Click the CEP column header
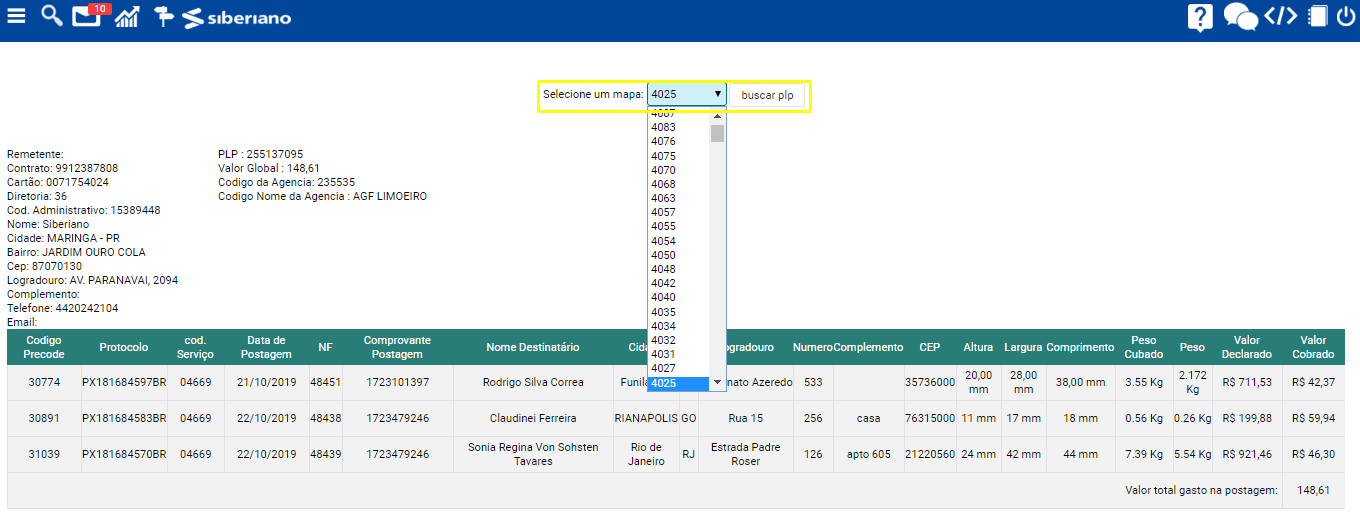 pyautogui.click(x=930, y=347)
